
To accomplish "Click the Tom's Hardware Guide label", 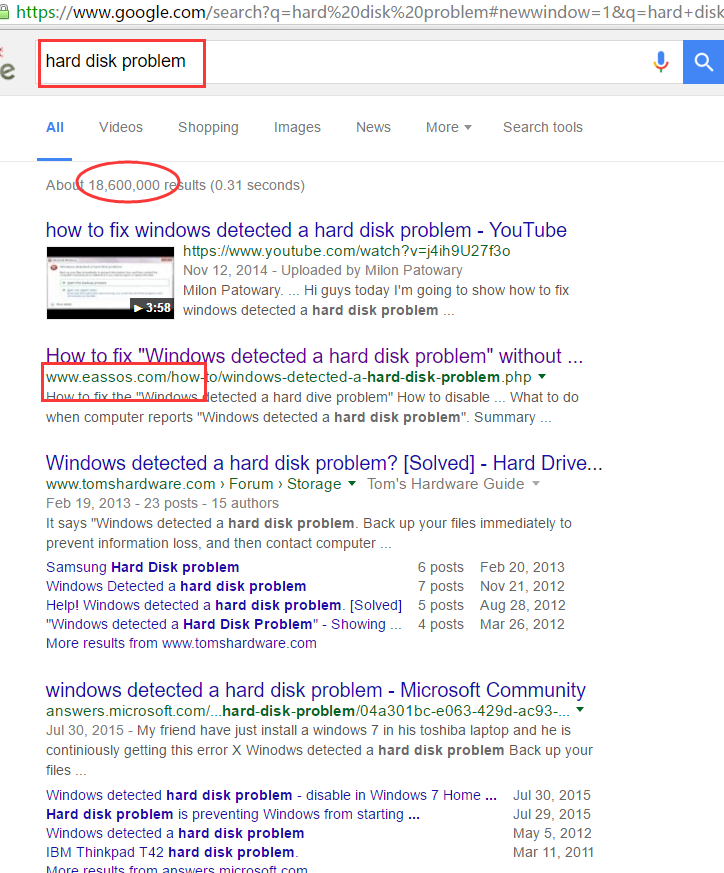I will tap(446, 484).
